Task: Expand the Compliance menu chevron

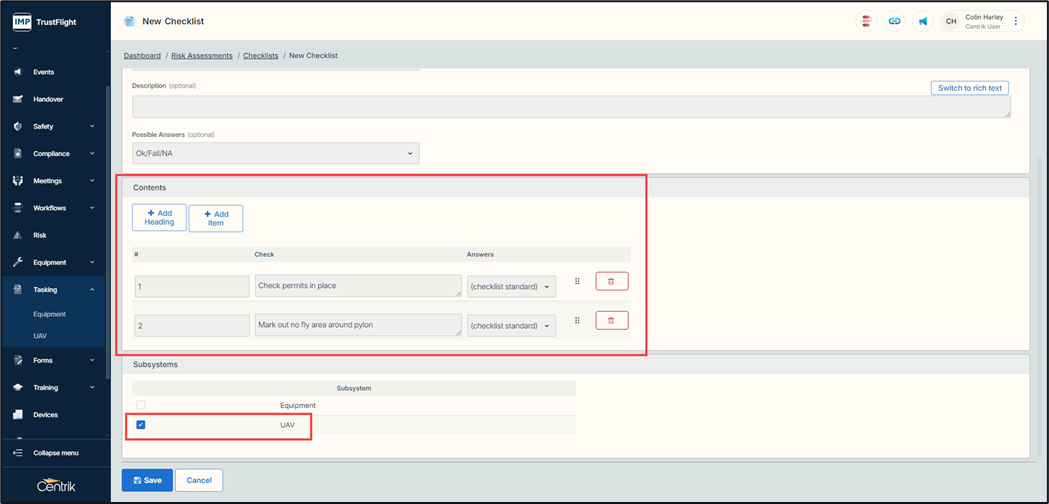Action: tap(92, 154)
